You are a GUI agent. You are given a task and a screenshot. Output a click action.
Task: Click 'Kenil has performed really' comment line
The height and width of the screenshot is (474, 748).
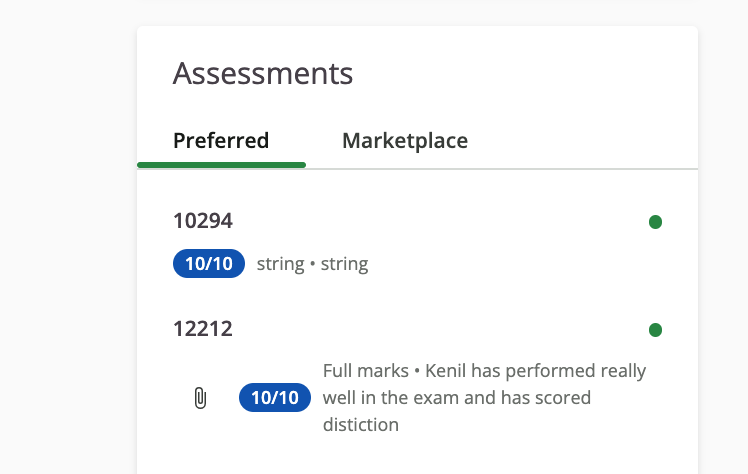(x=535, y=371)
